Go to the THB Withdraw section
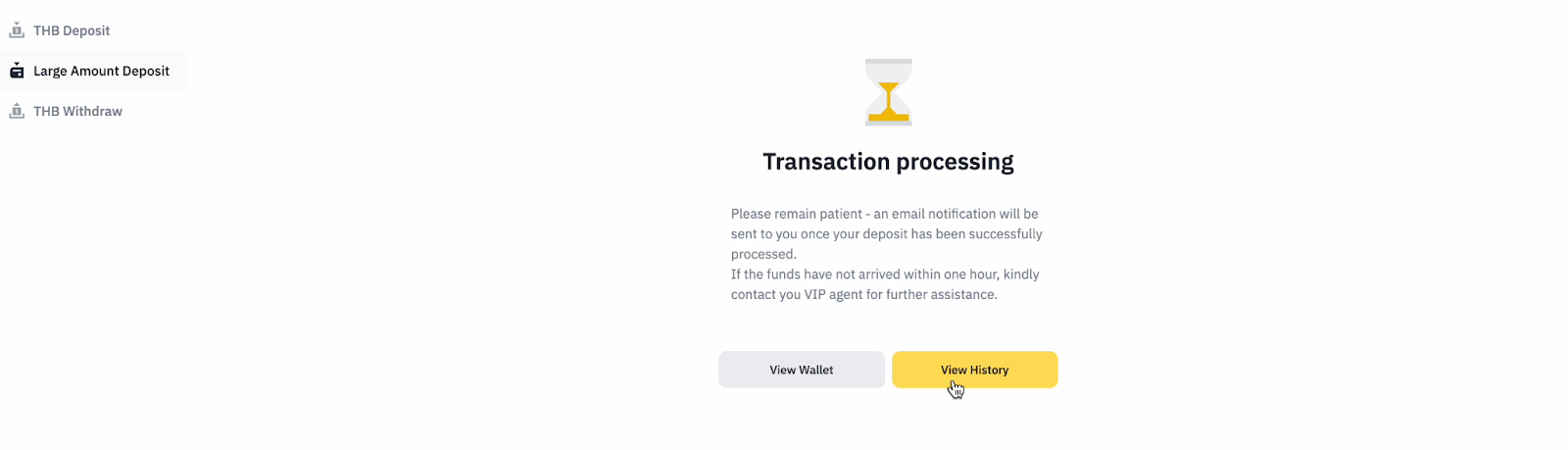The height and width of the screenshot is (450, 1568). pos(77,111)
